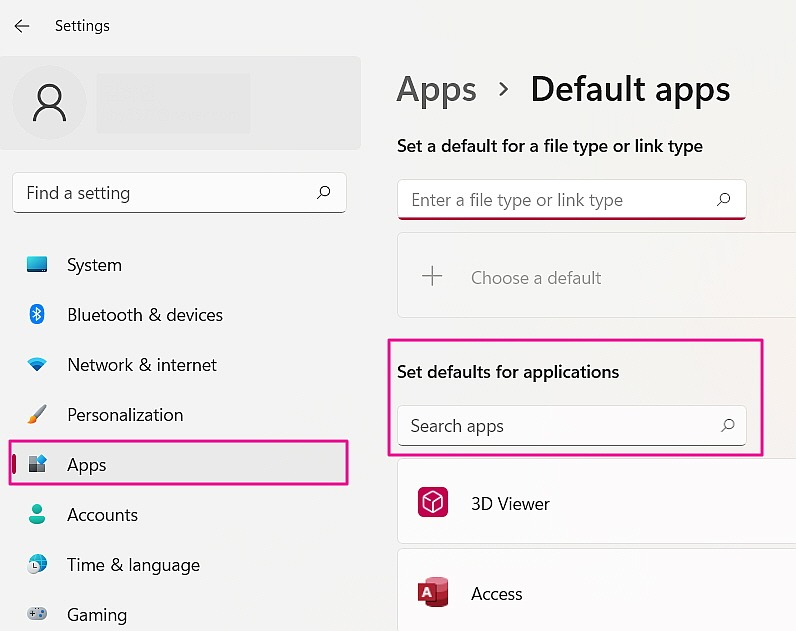Click the file type or link type field
This screenshot has width=796, height=631.
pyautogui.click(x=560, y=200)
